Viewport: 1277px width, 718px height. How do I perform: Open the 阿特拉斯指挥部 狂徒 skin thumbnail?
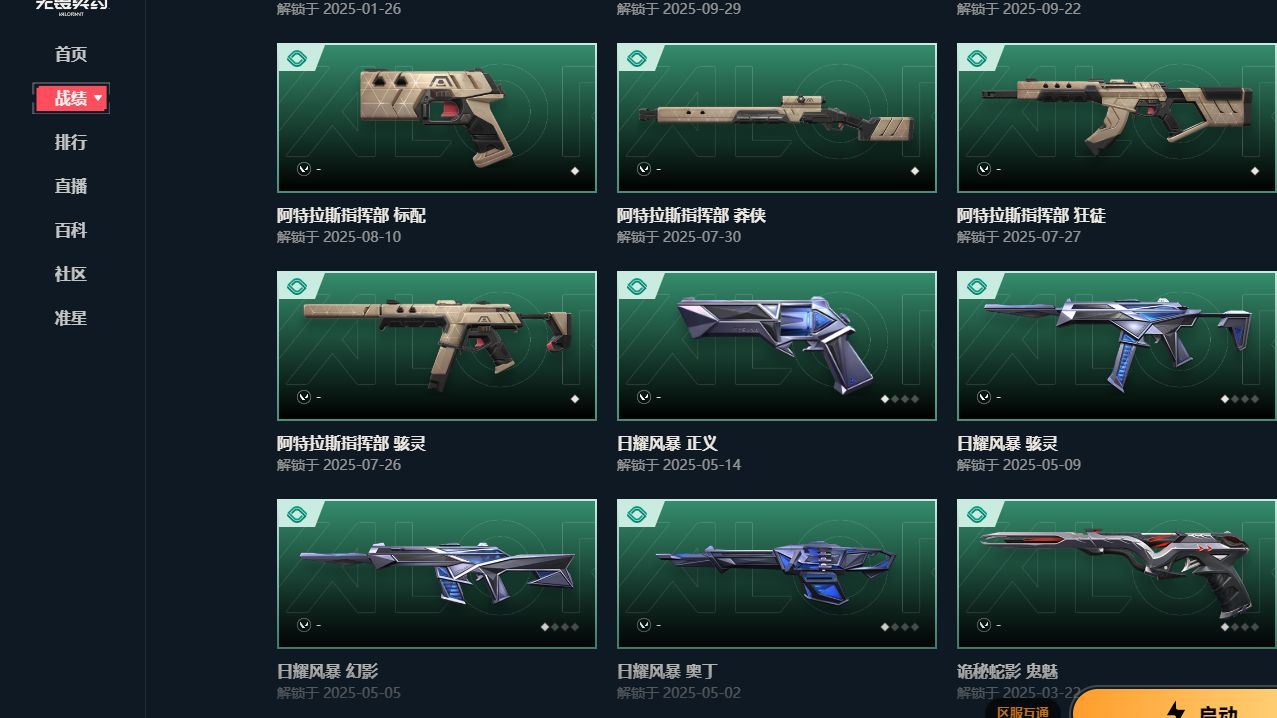[x=1116, y=118]
